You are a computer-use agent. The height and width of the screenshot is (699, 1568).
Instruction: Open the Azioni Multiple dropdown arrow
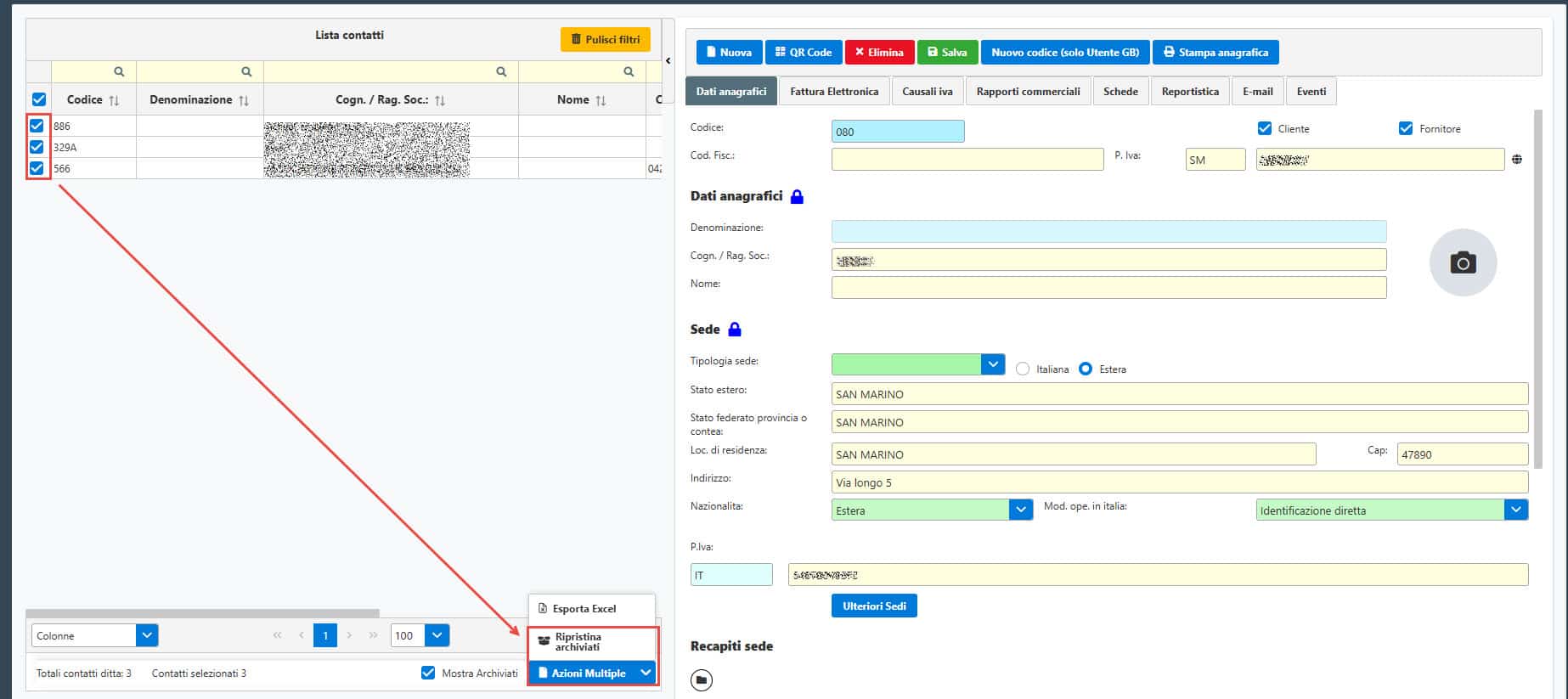tap(646, 673)
